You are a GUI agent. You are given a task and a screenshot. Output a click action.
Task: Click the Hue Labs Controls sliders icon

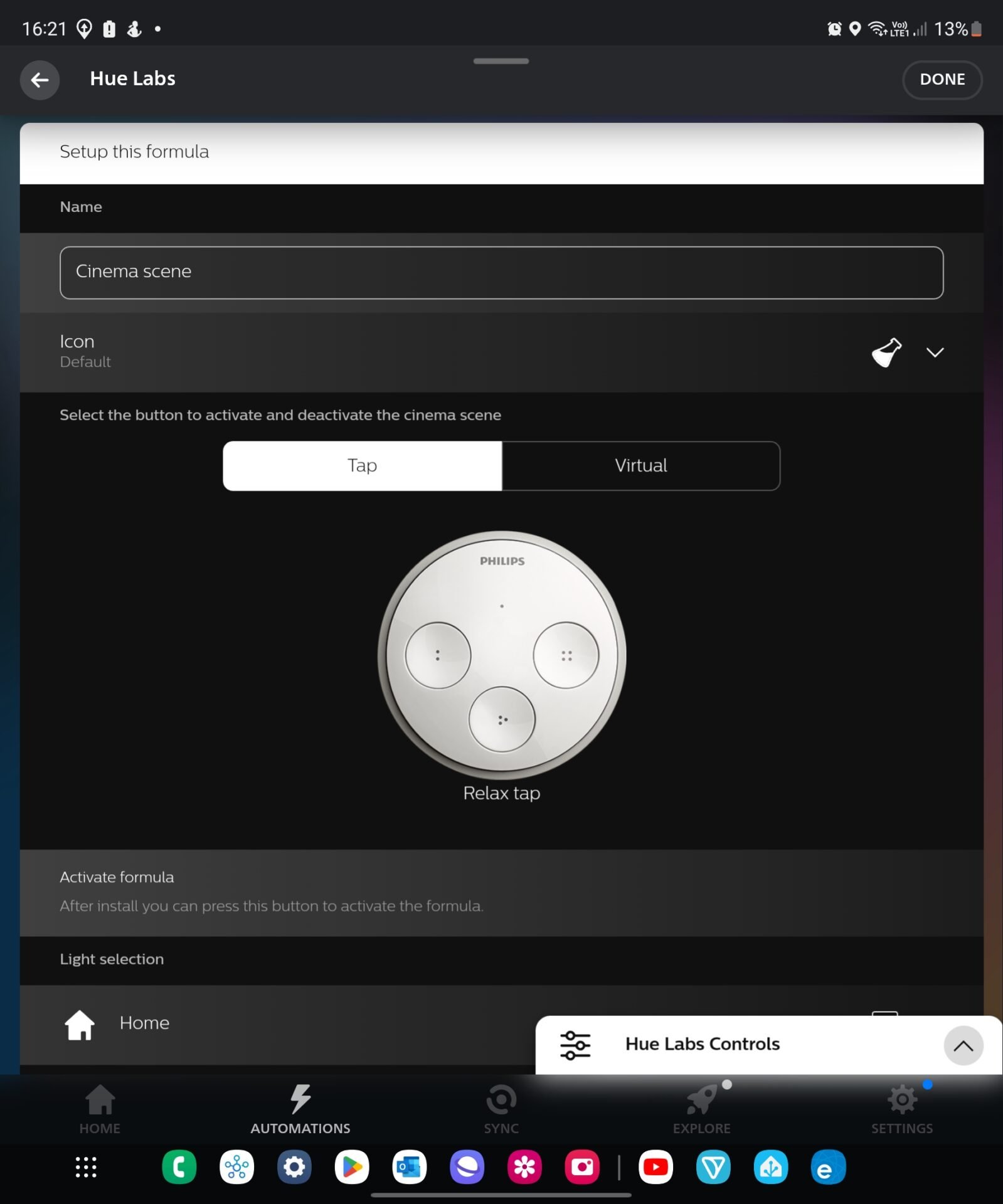pyautogui.click(x=575, y=1045)
